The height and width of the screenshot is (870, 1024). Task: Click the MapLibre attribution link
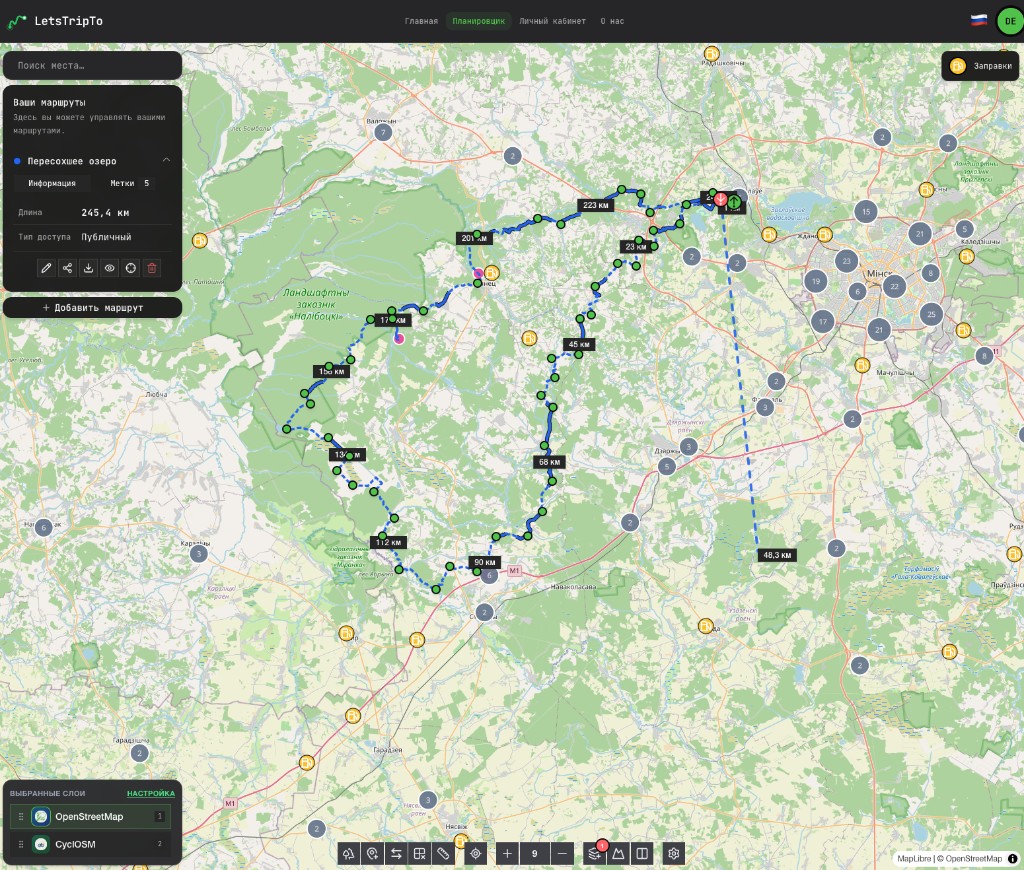pos(914,858)
